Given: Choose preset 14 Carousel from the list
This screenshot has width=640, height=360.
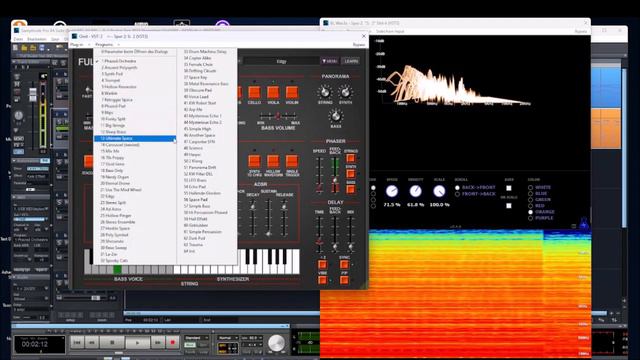Looking at the screenshot, I should pos(135,145).
